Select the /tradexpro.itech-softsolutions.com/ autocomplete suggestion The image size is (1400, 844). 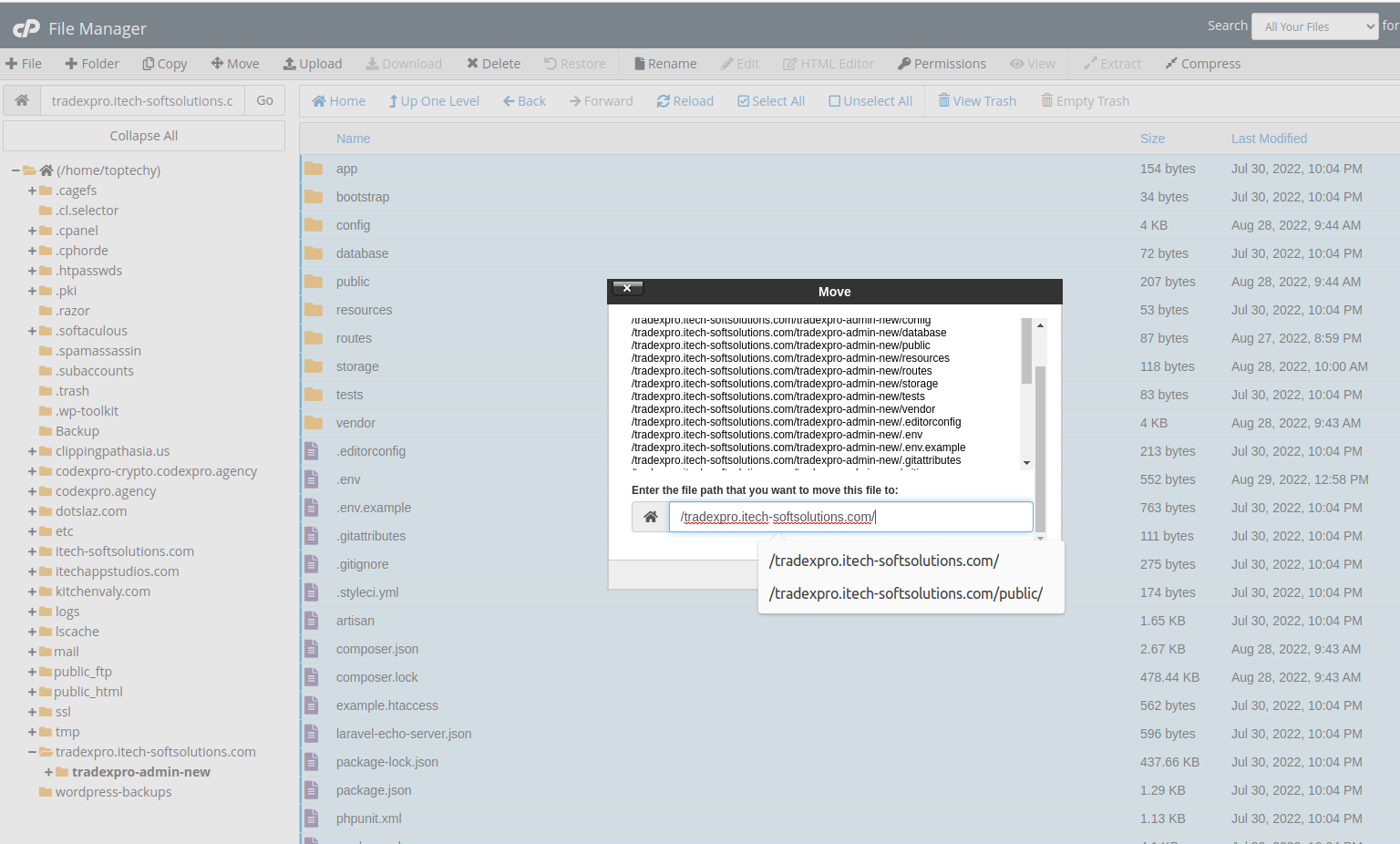tap(883, 561)
